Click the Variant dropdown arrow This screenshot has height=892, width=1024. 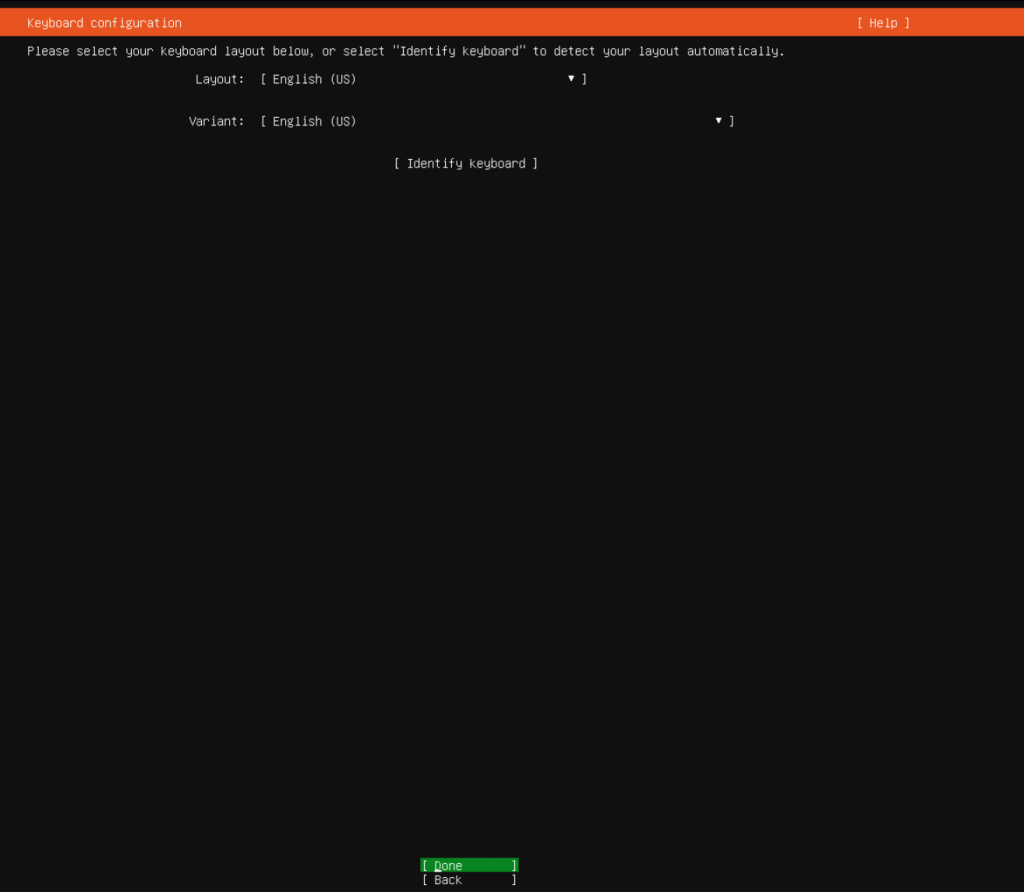click(718, 121)
